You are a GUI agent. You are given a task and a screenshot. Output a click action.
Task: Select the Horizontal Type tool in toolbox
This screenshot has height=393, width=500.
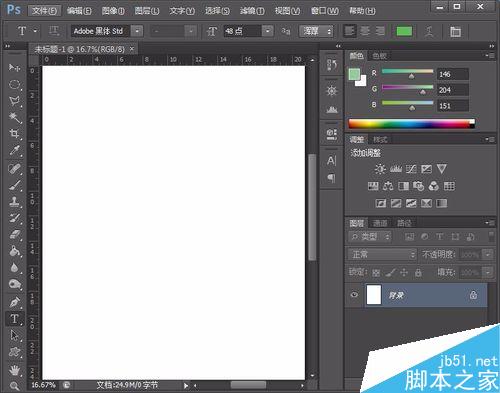(x=14, y=319)
